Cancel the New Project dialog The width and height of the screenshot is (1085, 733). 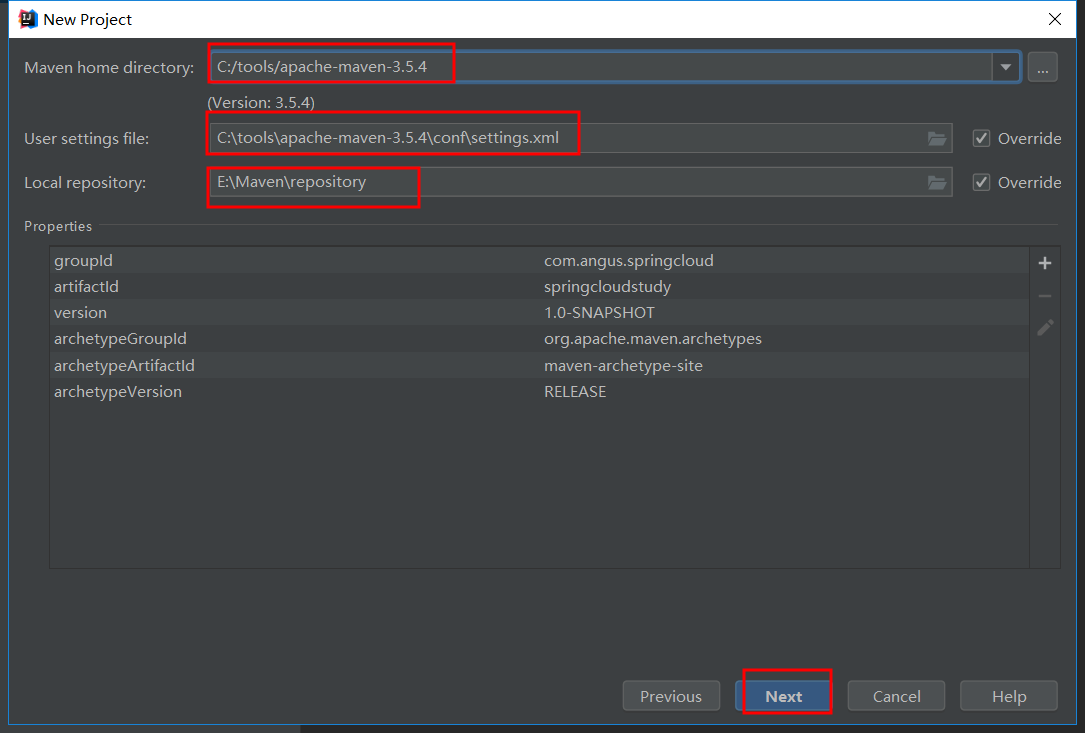click(896, 696)
